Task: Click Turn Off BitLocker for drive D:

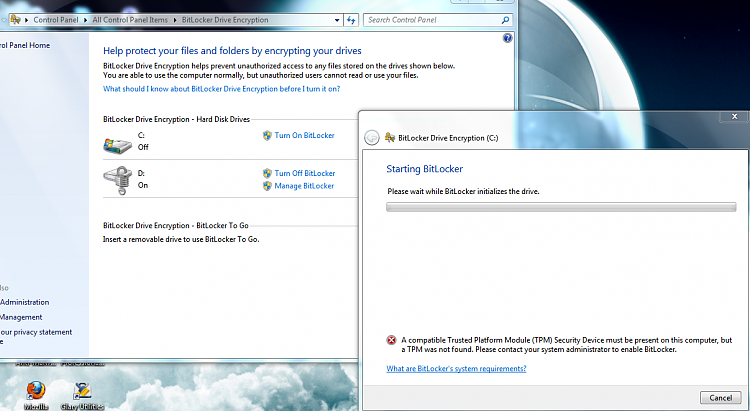Action: [305, 173]
